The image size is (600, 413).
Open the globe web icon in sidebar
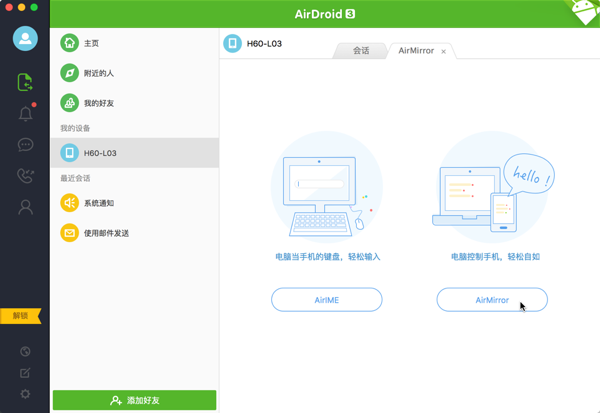coord(25,351)
